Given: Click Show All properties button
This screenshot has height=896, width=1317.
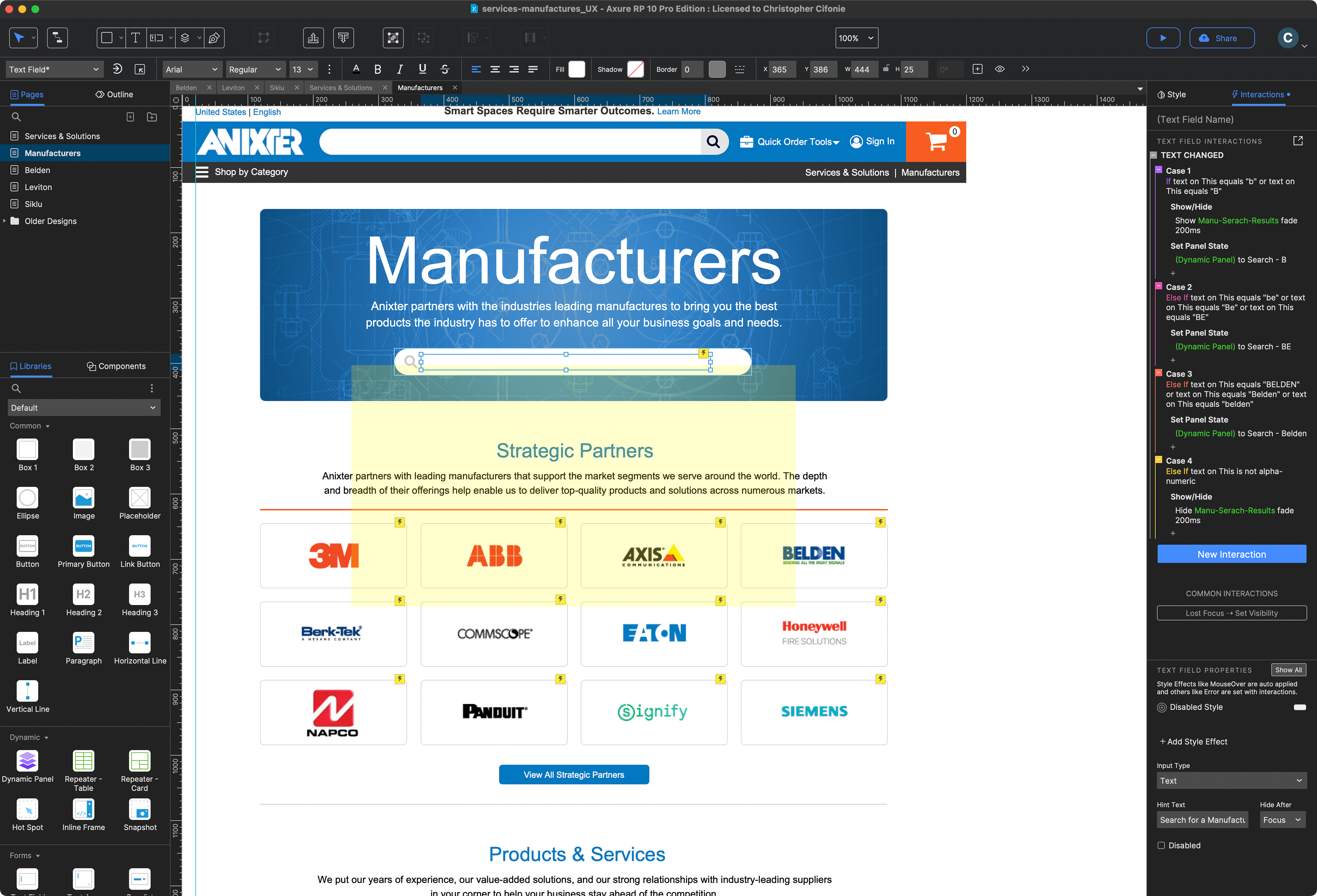Looking at the screenshot, I should pos(1288,669).
